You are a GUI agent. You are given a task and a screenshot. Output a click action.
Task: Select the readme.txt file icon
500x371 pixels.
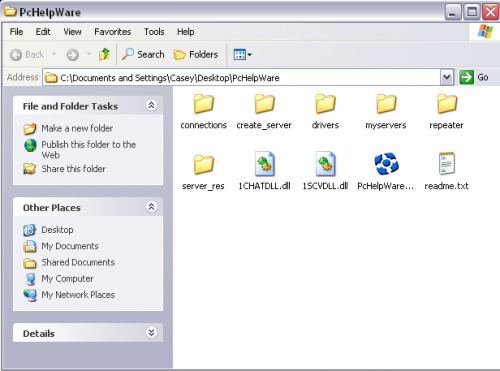pyautogui.click(x=447, y=163)
